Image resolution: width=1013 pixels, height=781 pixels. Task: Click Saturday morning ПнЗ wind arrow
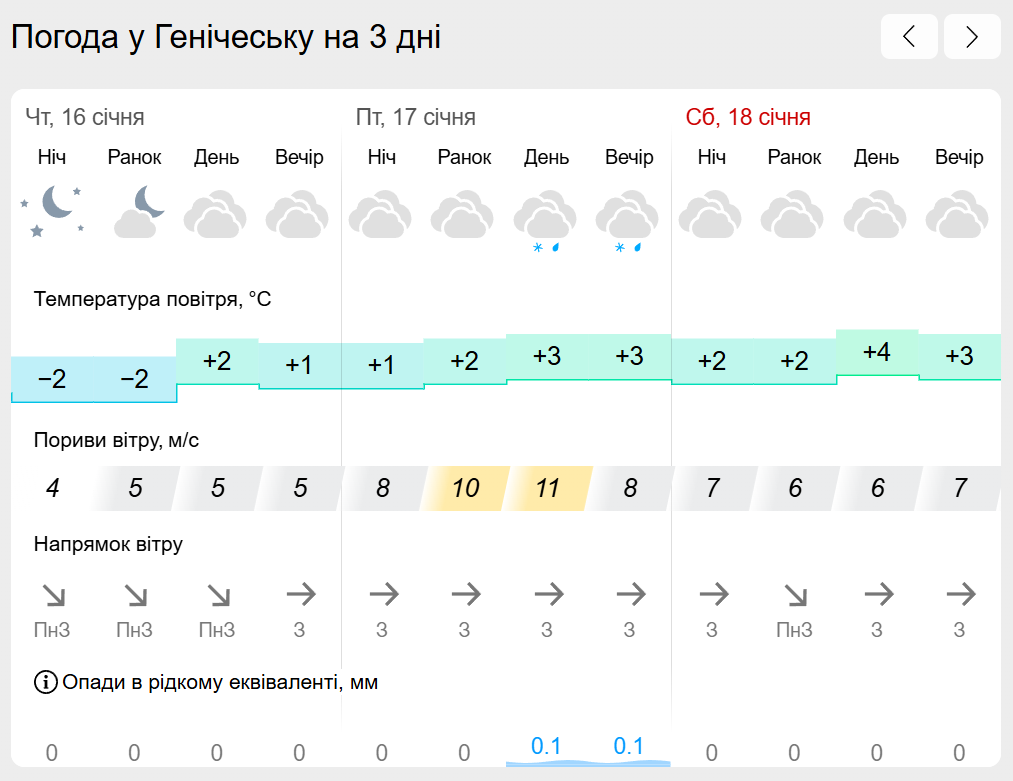point(795,595)
